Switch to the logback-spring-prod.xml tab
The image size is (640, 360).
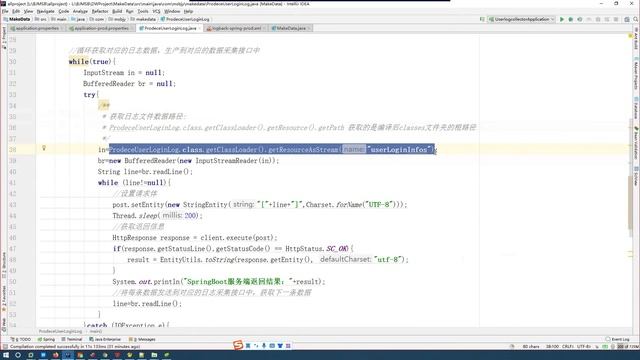236,28
